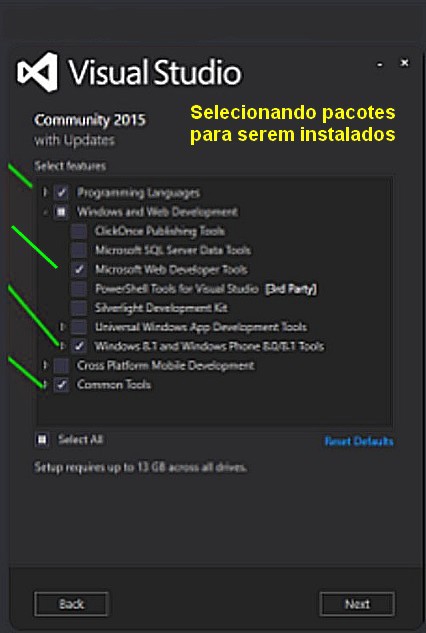Enable Microsoft SQL Server Data Tools
426x633 pixels.
pos(79,250)
